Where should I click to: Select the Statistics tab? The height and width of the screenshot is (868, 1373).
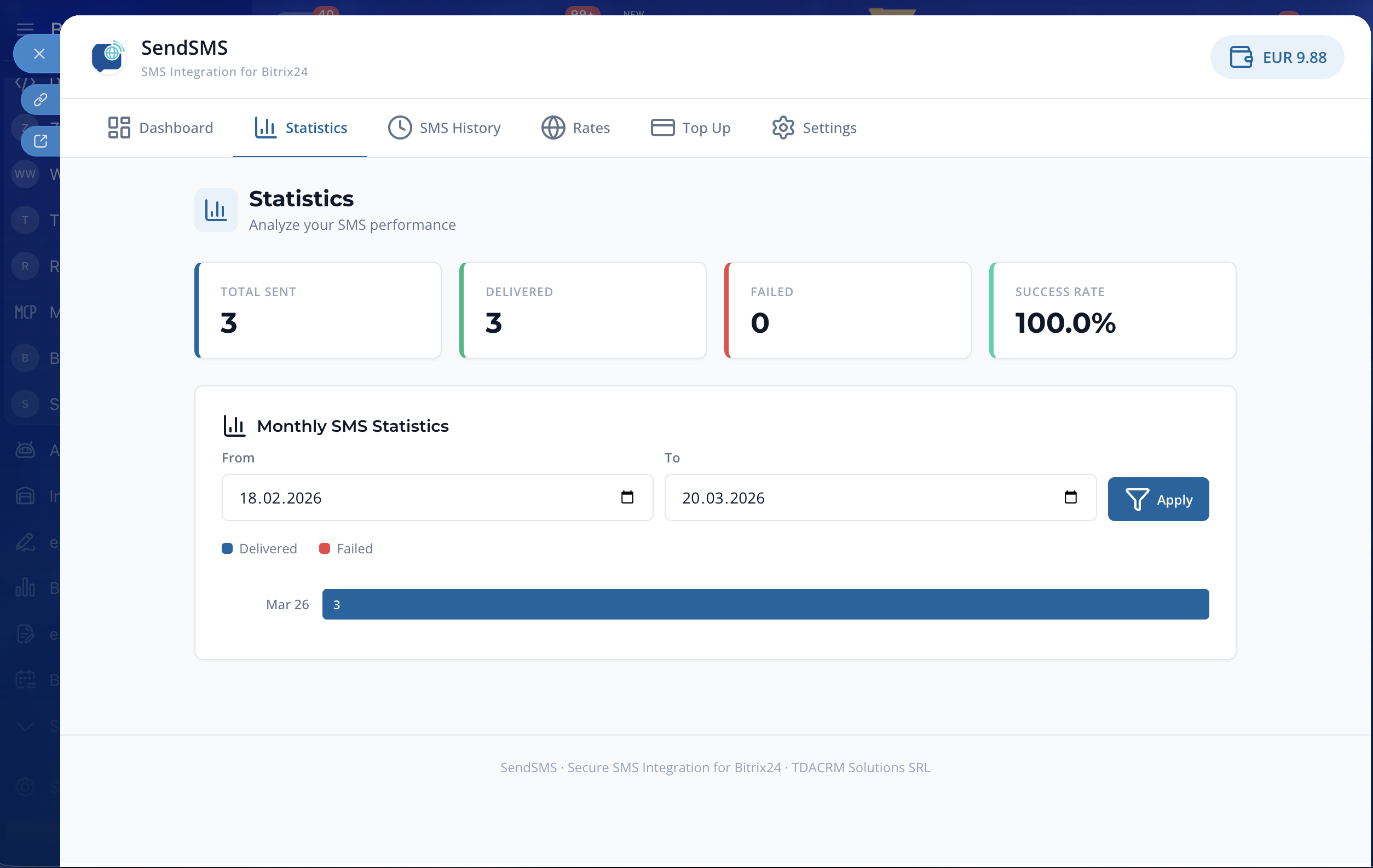click(301, 128)
